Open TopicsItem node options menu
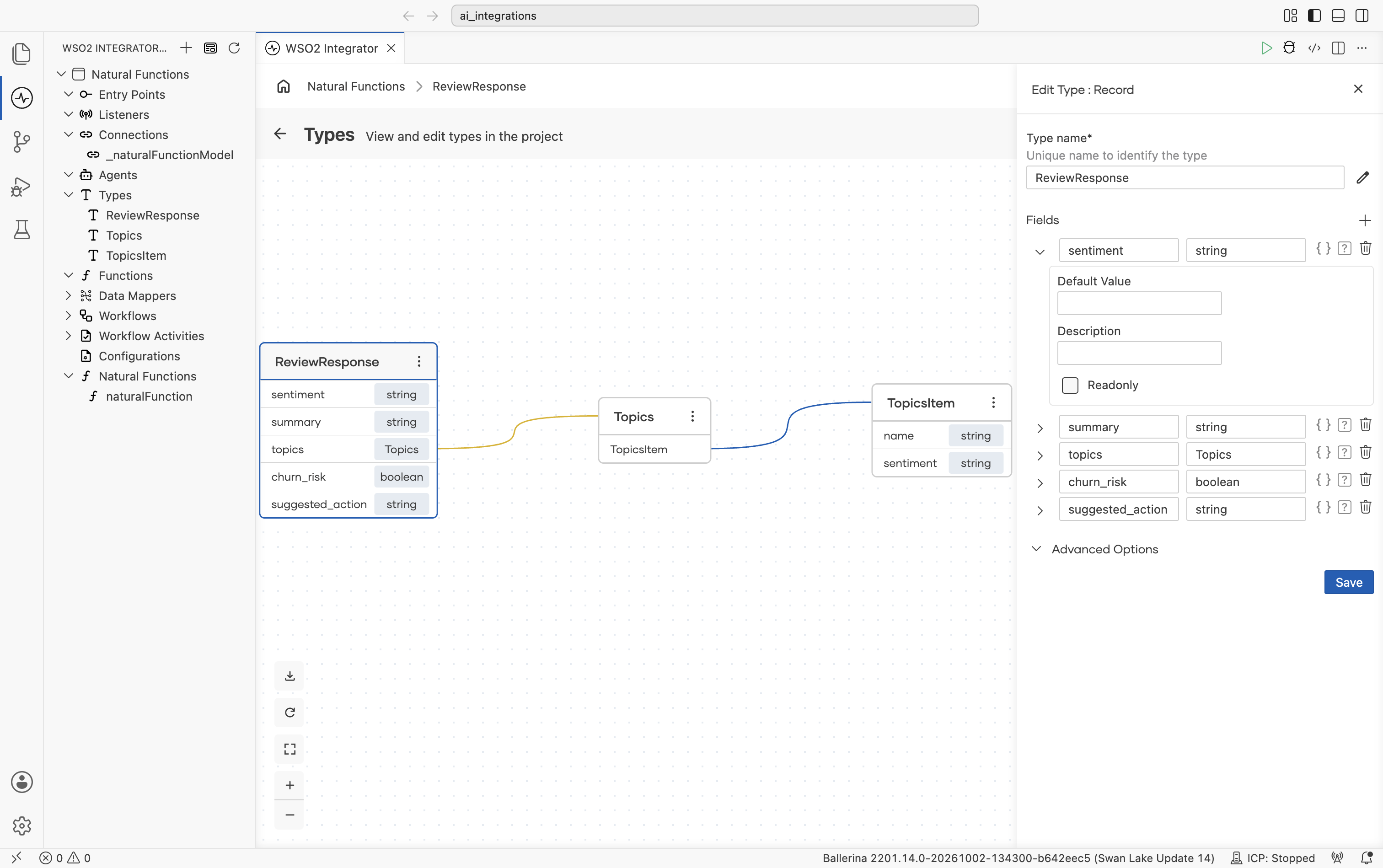The image size is (1383, 868). (x=993, y=402)
